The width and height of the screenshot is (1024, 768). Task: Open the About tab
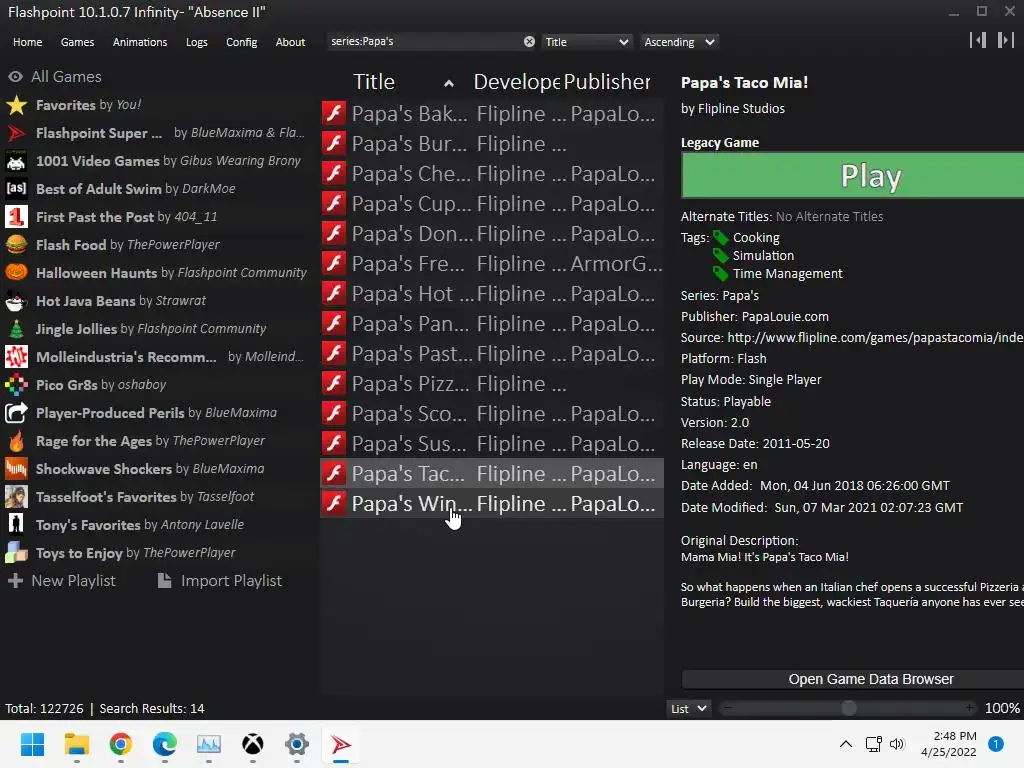point(290,42)
